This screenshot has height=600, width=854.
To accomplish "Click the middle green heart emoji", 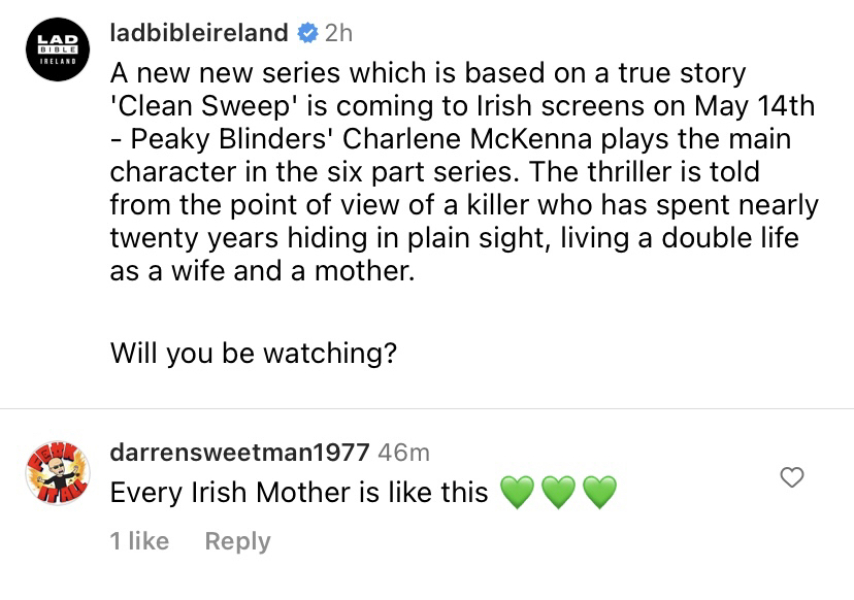I will pos(558,492).
